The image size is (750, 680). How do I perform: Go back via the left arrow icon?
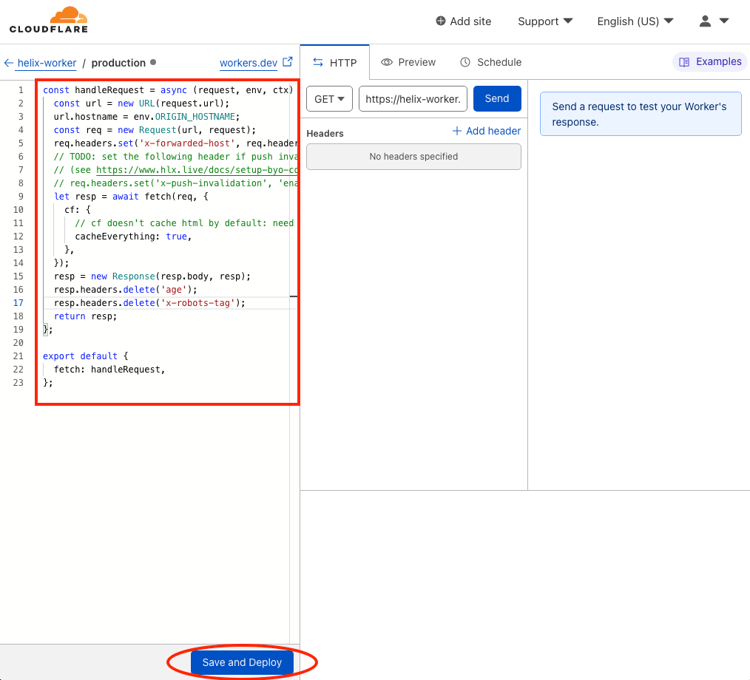pyautogui.click(x=9, y=63)
